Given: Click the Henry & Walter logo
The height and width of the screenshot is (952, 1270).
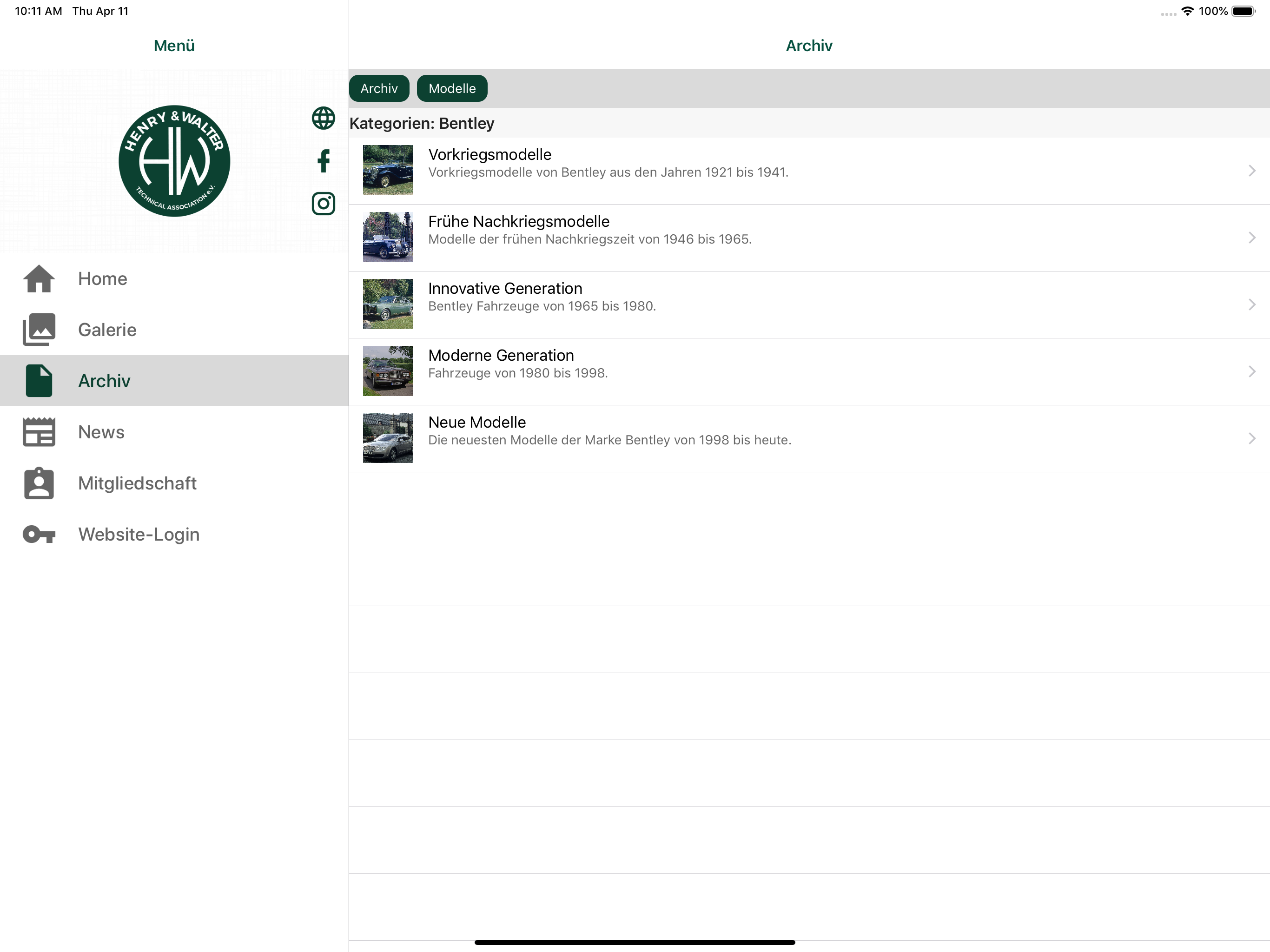Looking at the screenshot, I should (174, 161).
